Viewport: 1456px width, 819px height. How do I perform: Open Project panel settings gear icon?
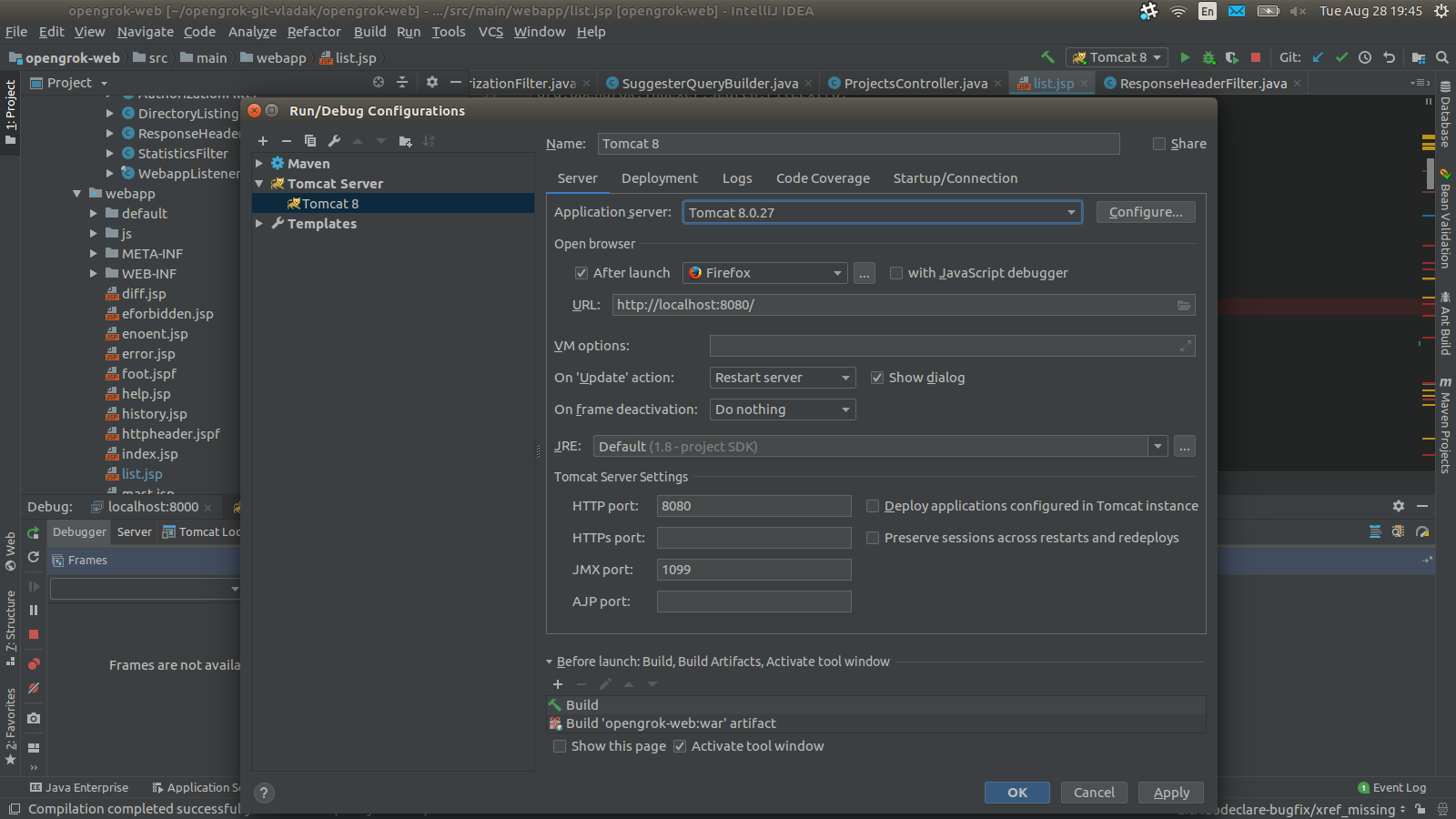click(x=432, y=82)
